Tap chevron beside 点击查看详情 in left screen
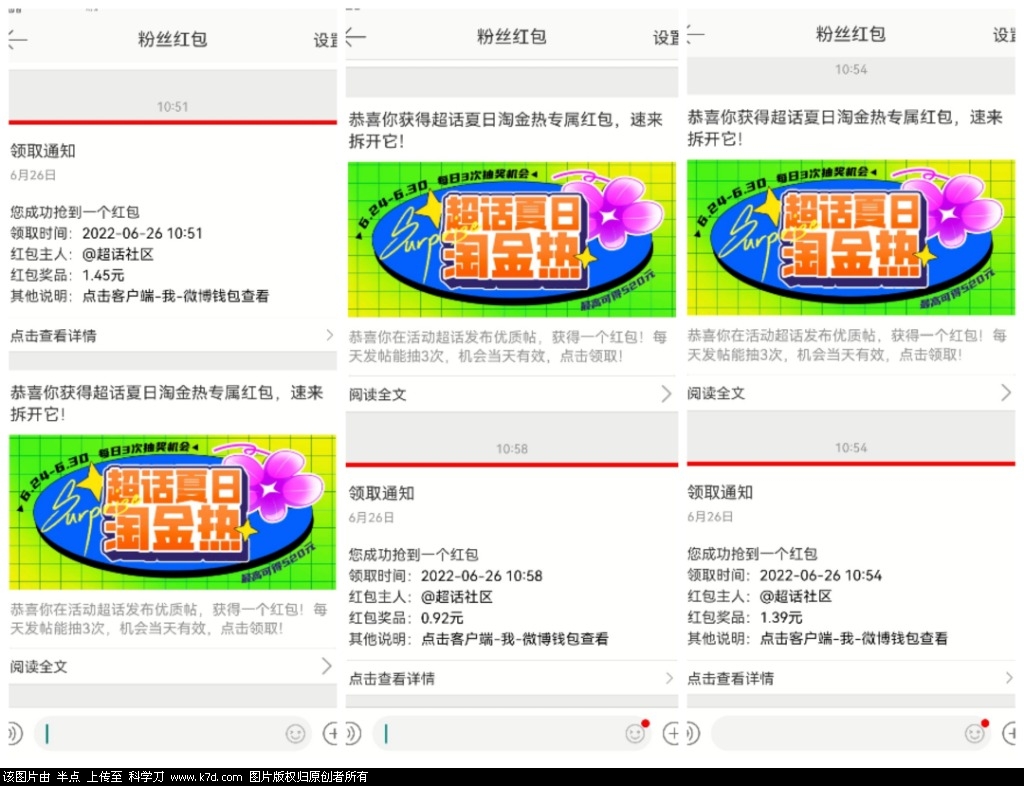The height and width of the screenshot is (786, 1024). point(329,336)
